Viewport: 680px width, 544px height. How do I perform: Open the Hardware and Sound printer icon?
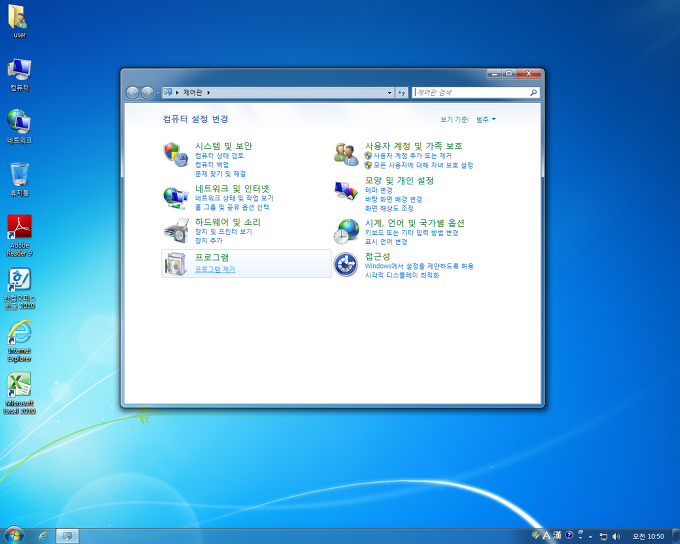coord(176,231)
